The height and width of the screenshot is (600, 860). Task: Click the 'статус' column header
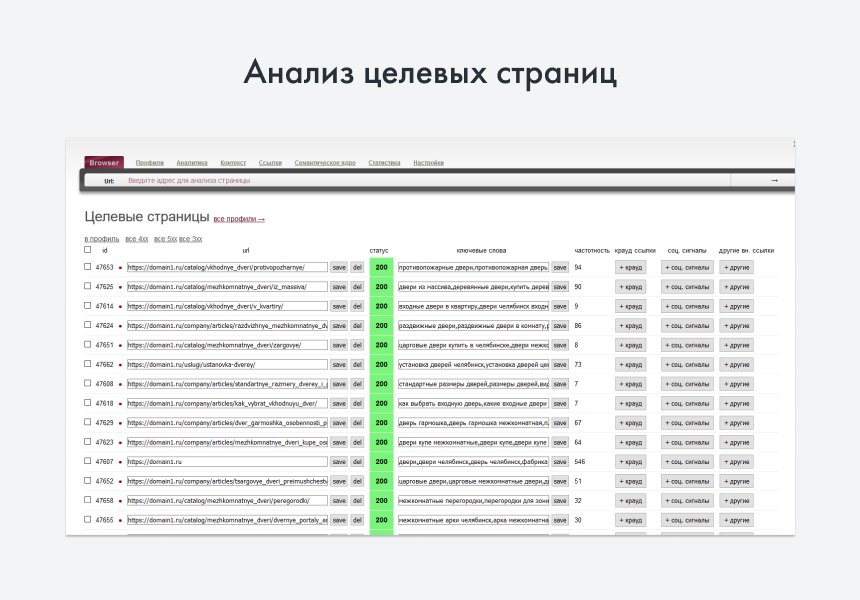(378, 251)
